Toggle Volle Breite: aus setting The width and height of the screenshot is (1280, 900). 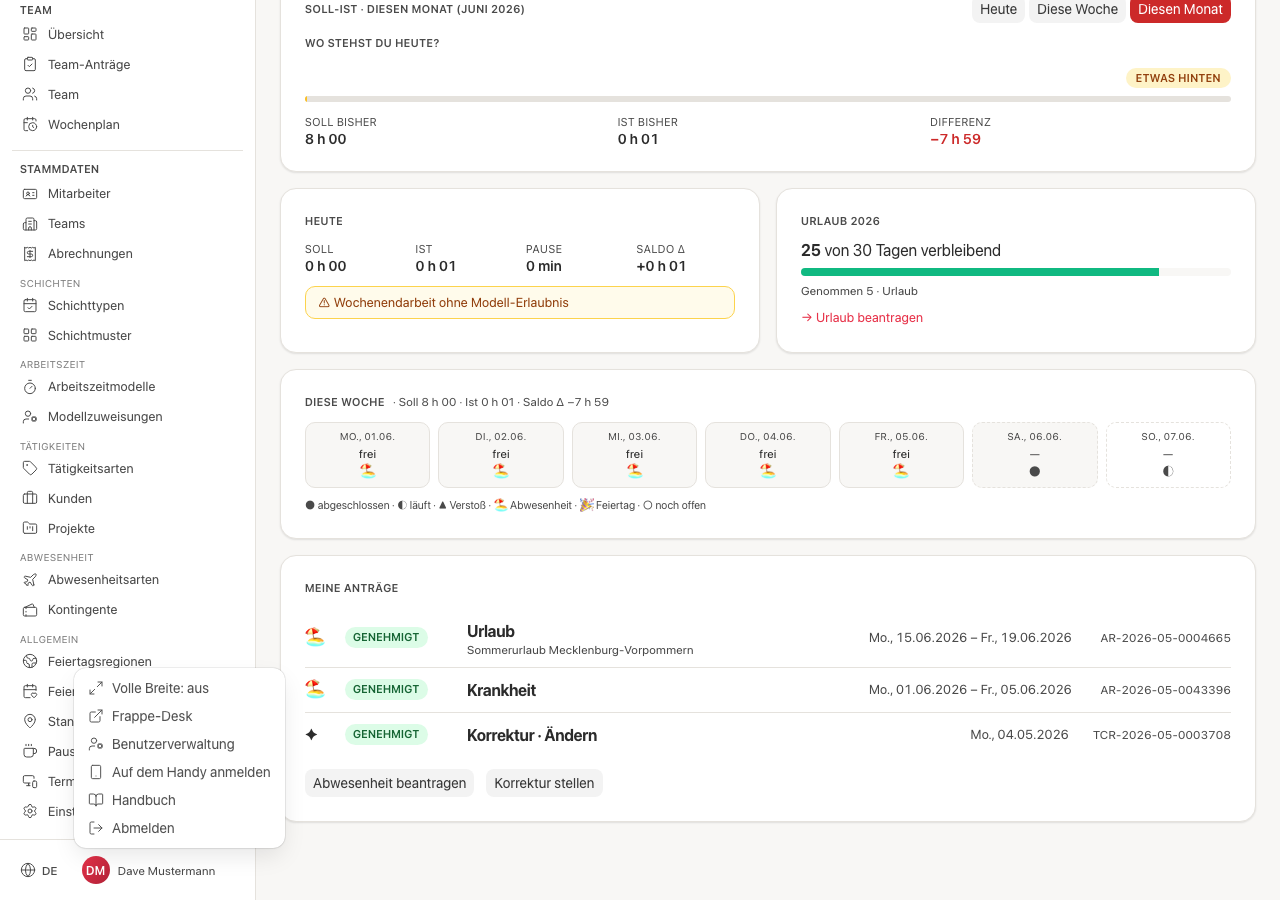click(179, 688)
